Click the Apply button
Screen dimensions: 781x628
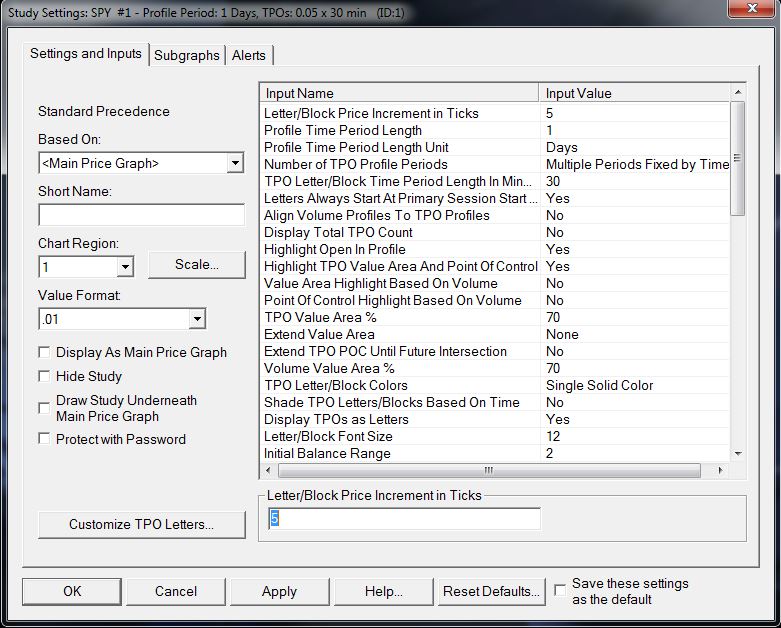(x=279, y=591)
